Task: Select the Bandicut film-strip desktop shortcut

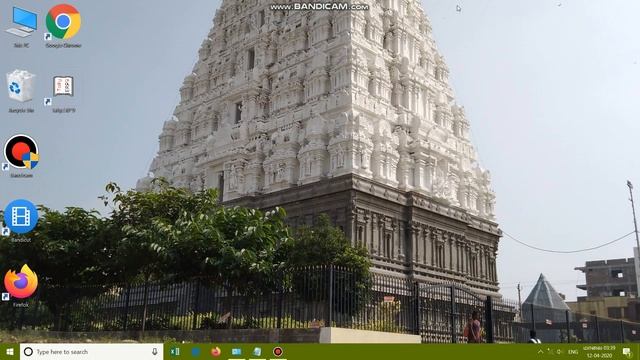Action: tap(21, 220)
